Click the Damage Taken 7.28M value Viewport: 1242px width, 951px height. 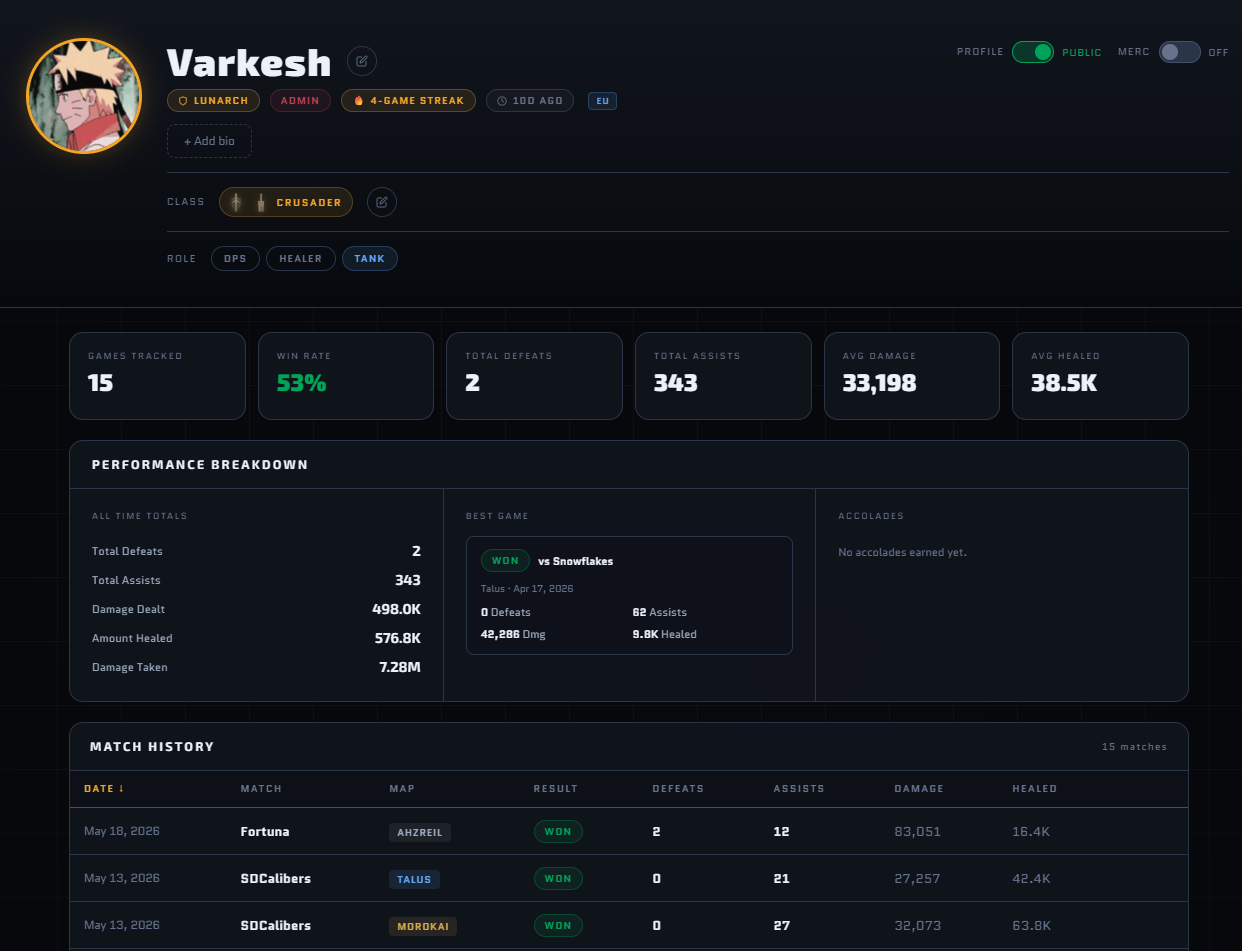[x=399, y=667]
